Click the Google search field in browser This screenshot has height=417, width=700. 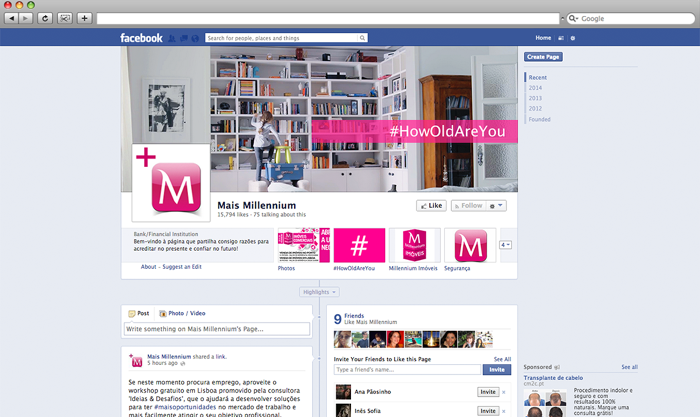[631, 18]
